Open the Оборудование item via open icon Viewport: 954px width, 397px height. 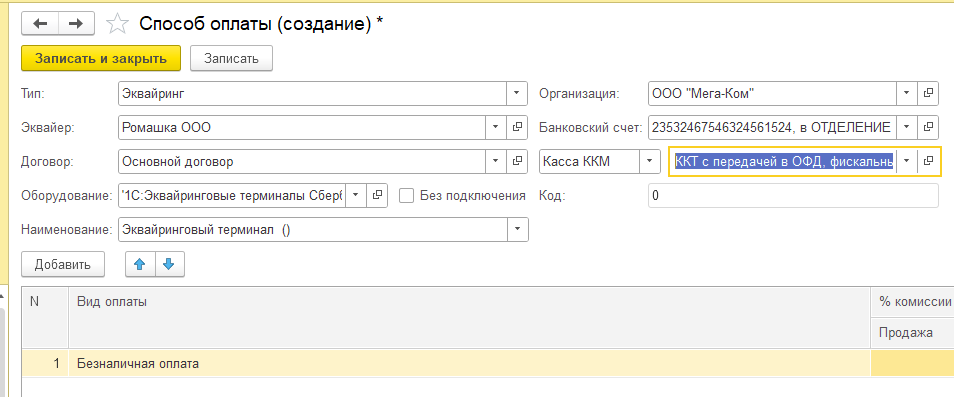pos(377,196)
